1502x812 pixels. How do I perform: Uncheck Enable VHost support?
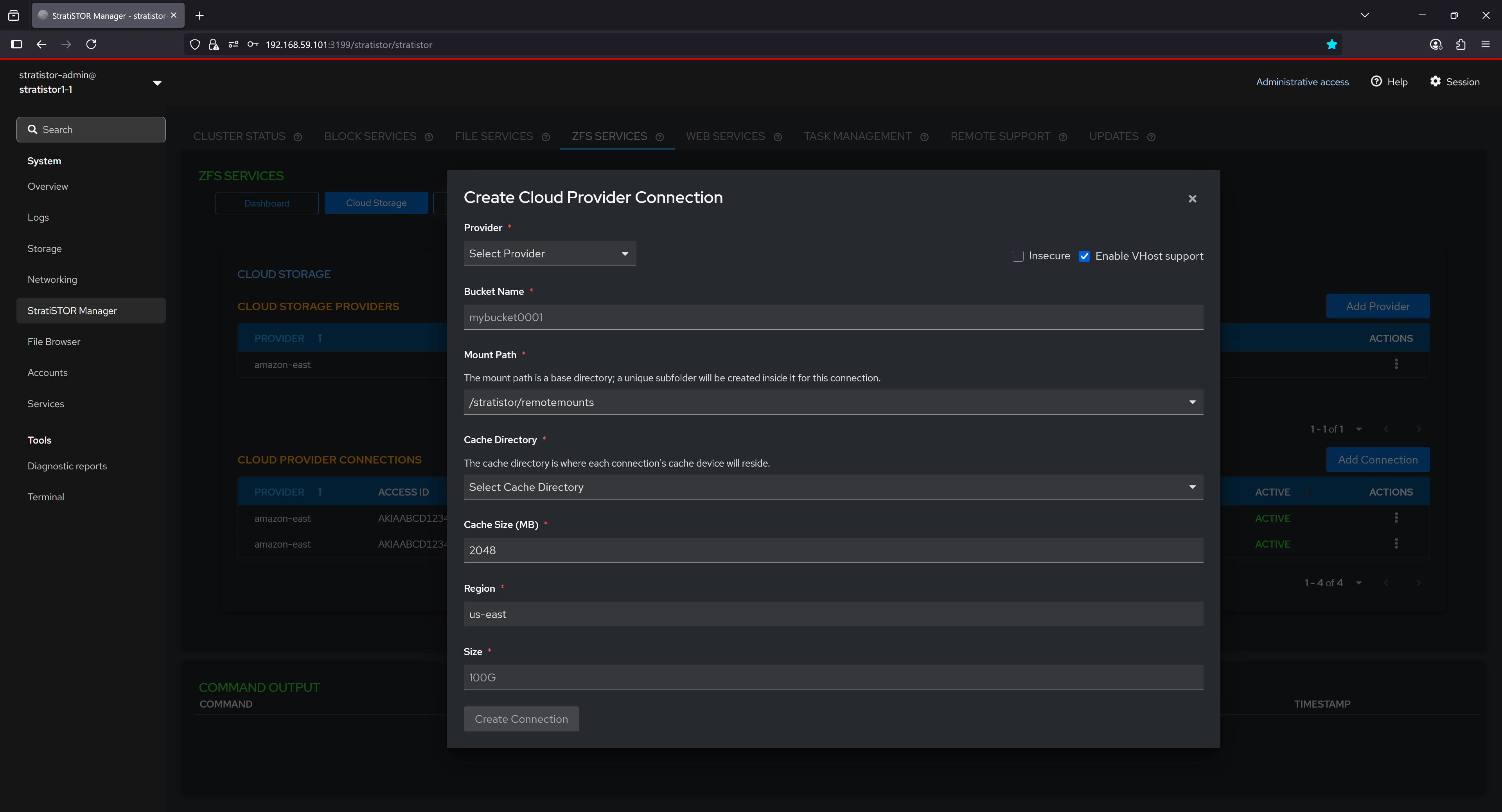click(1084, 257)
